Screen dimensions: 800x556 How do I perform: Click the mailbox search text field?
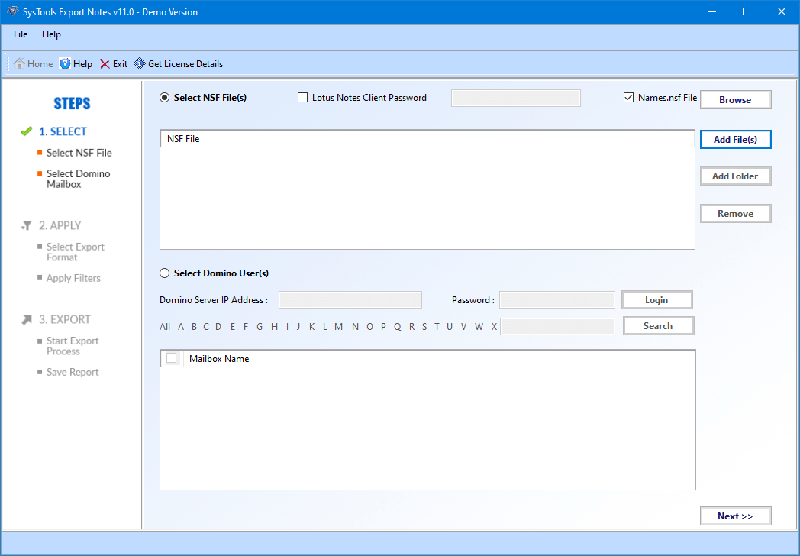558,326
